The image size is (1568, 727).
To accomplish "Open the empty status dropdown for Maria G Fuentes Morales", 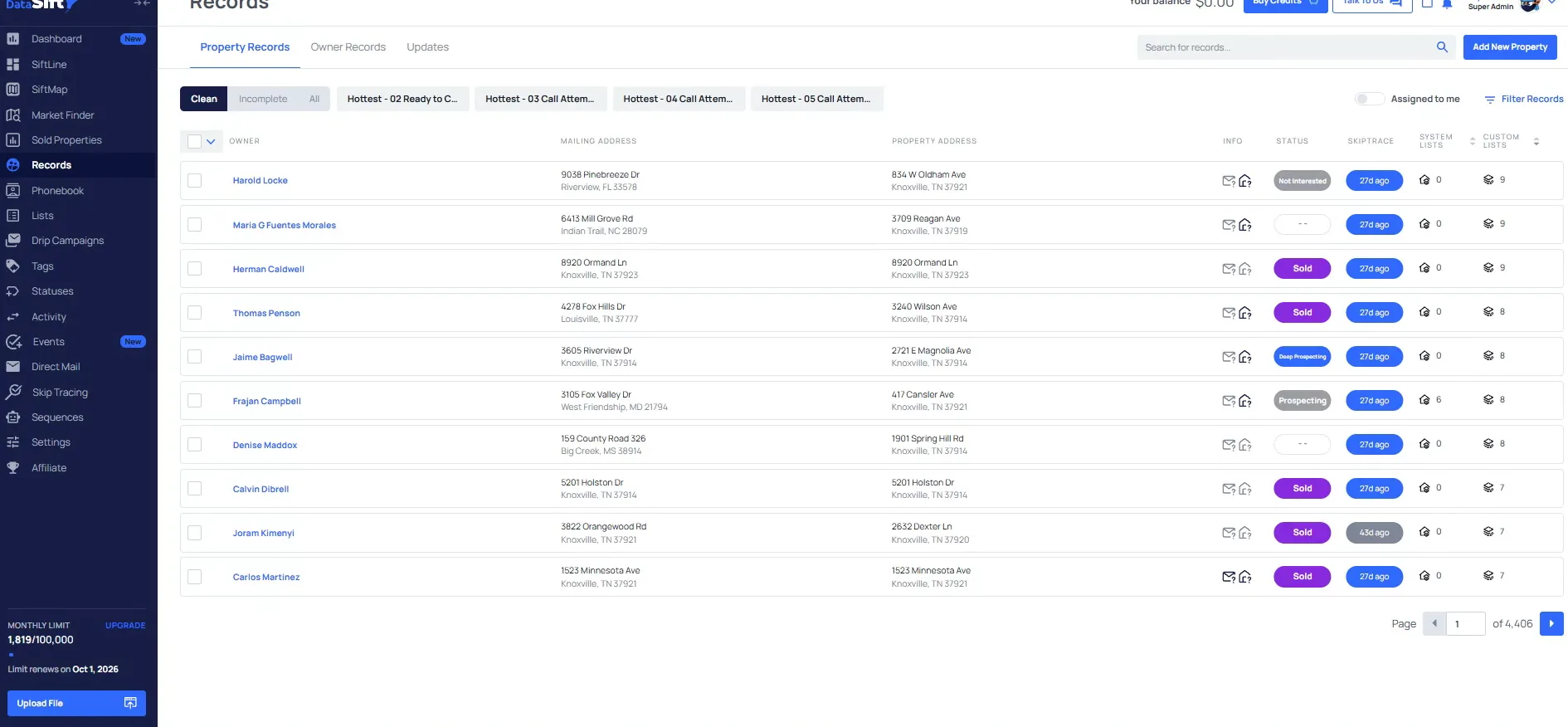I will (1303, 224).
